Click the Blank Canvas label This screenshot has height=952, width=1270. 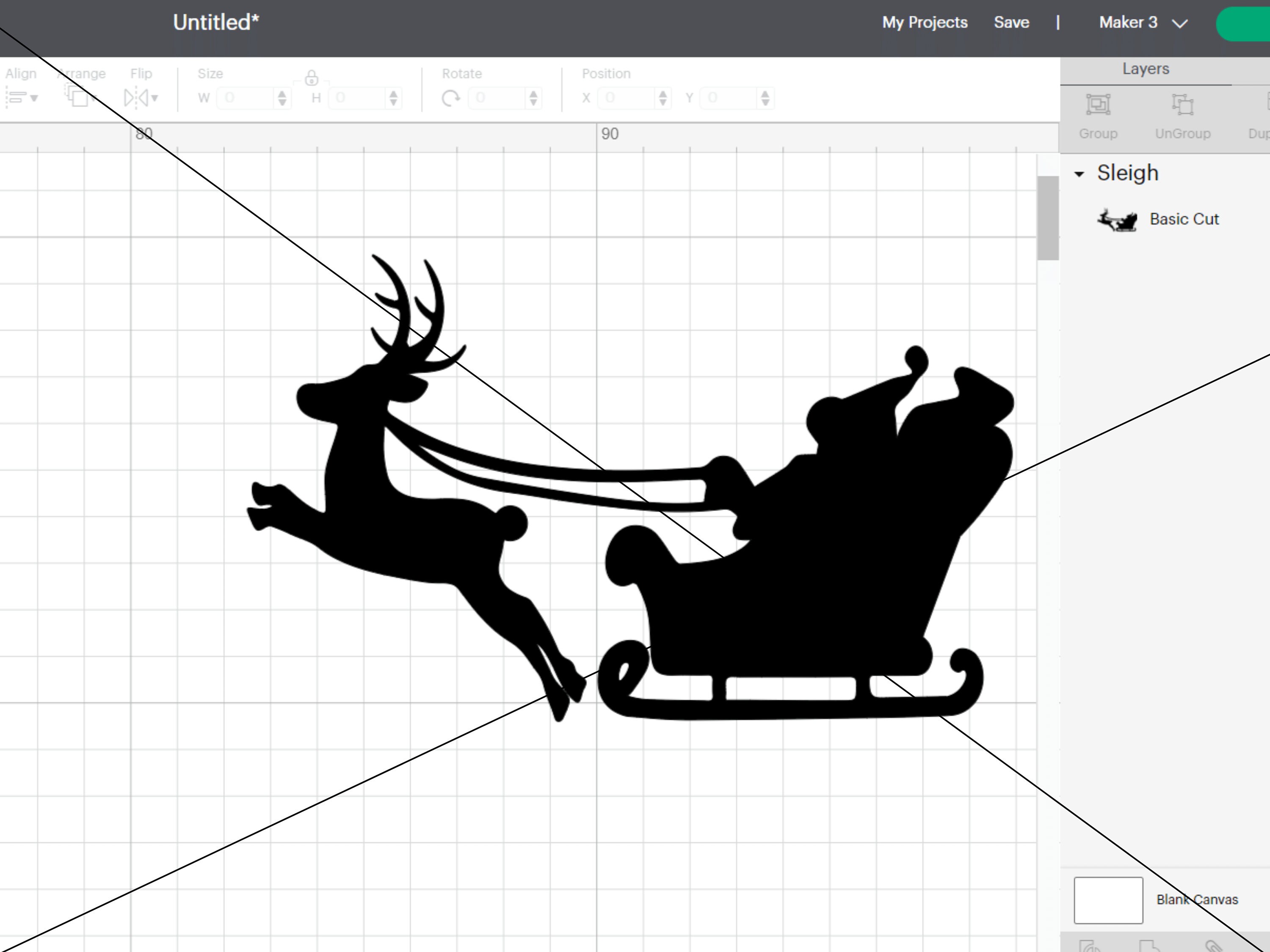1197,900
